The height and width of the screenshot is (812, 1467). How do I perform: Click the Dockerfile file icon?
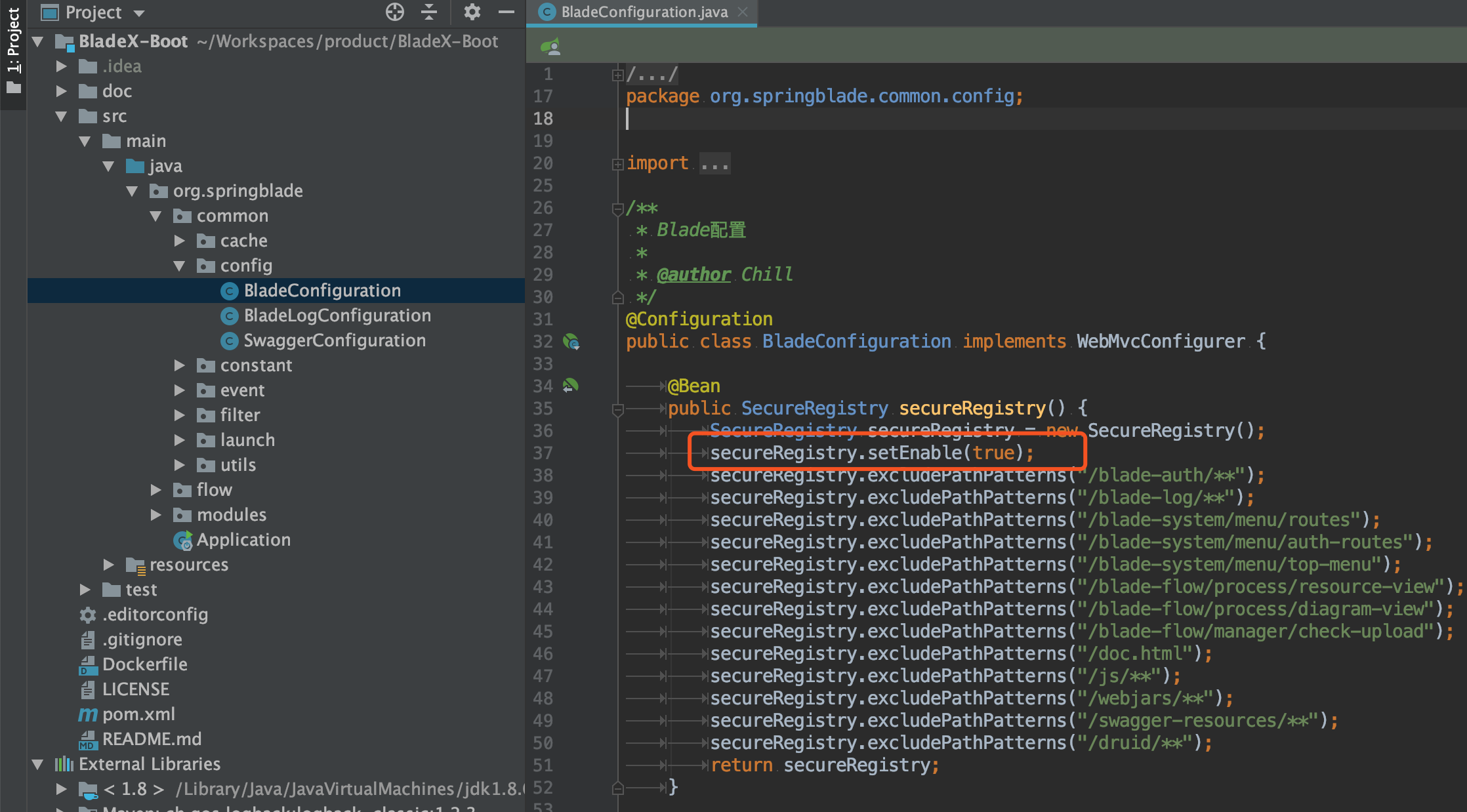(88, 665)
